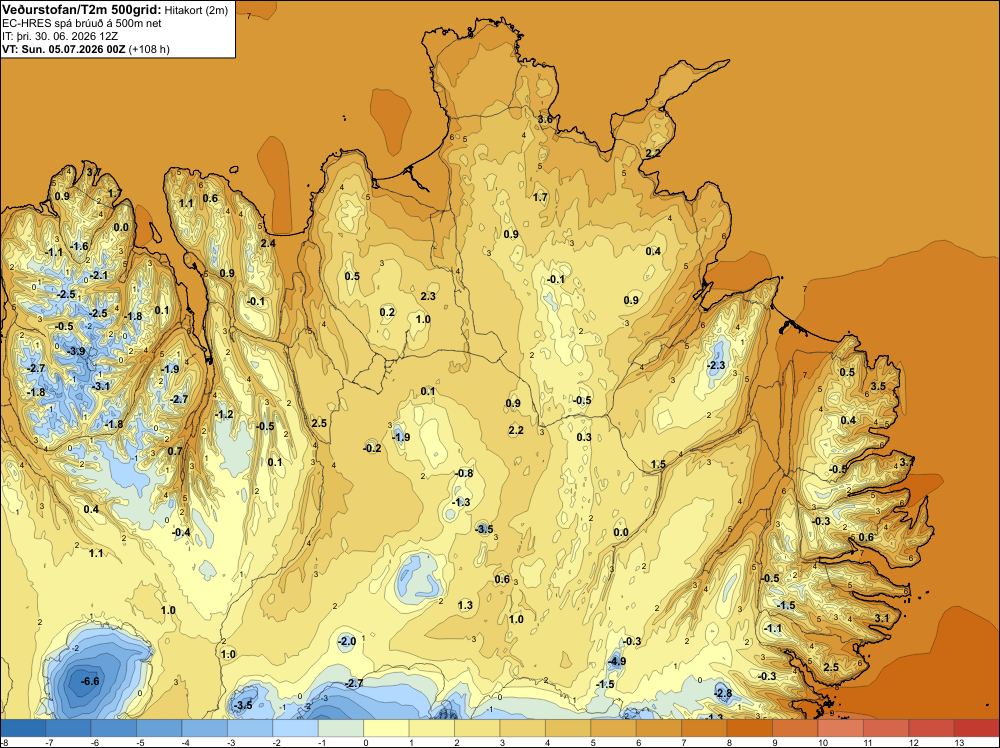Click the -1.9 label in central area
This screenshot has height=748, width=1000.
click(401, 437)
